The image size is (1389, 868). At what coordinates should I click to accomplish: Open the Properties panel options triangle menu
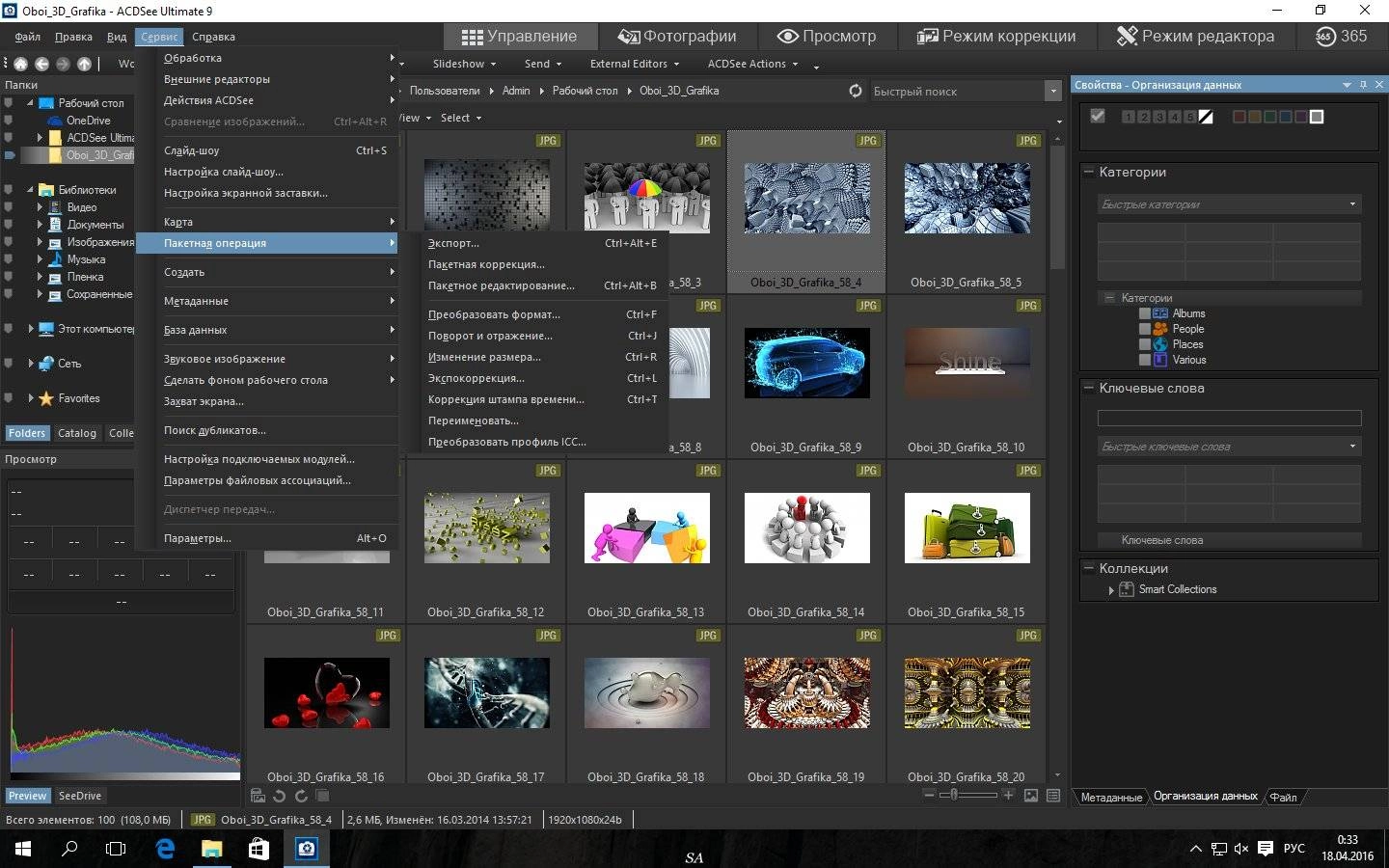point(1347,85)
